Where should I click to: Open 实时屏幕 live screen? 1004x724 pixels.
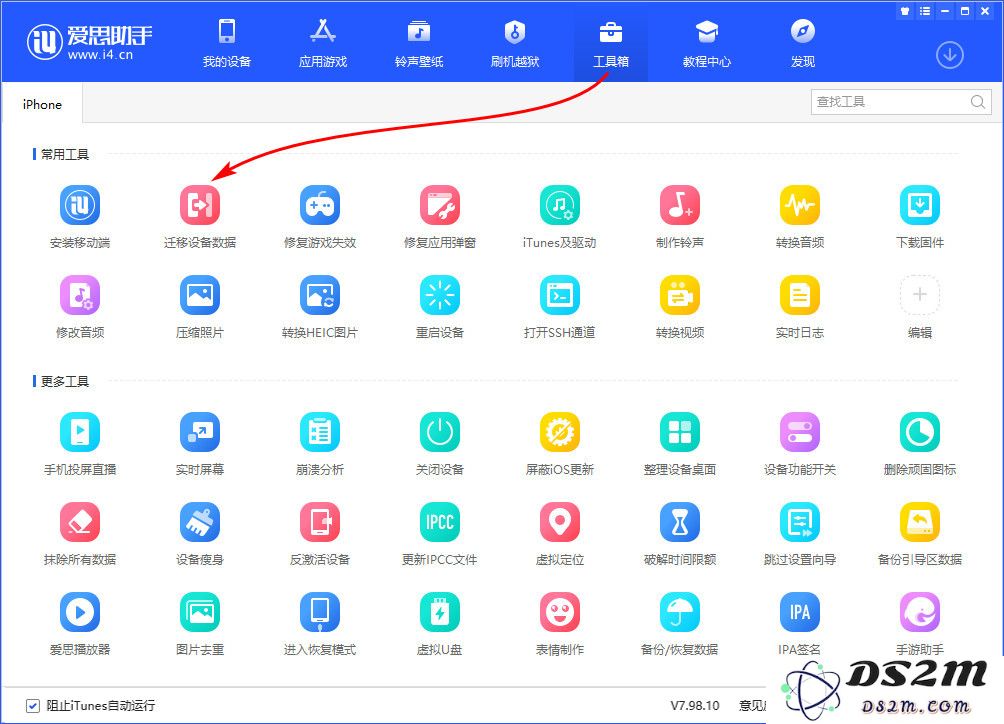pos(200,432)
